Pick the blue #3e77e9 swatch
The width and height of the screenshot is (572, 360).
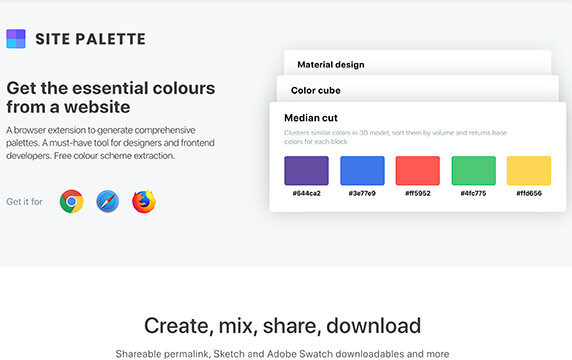pyautogui.click(x=362, y=171)
